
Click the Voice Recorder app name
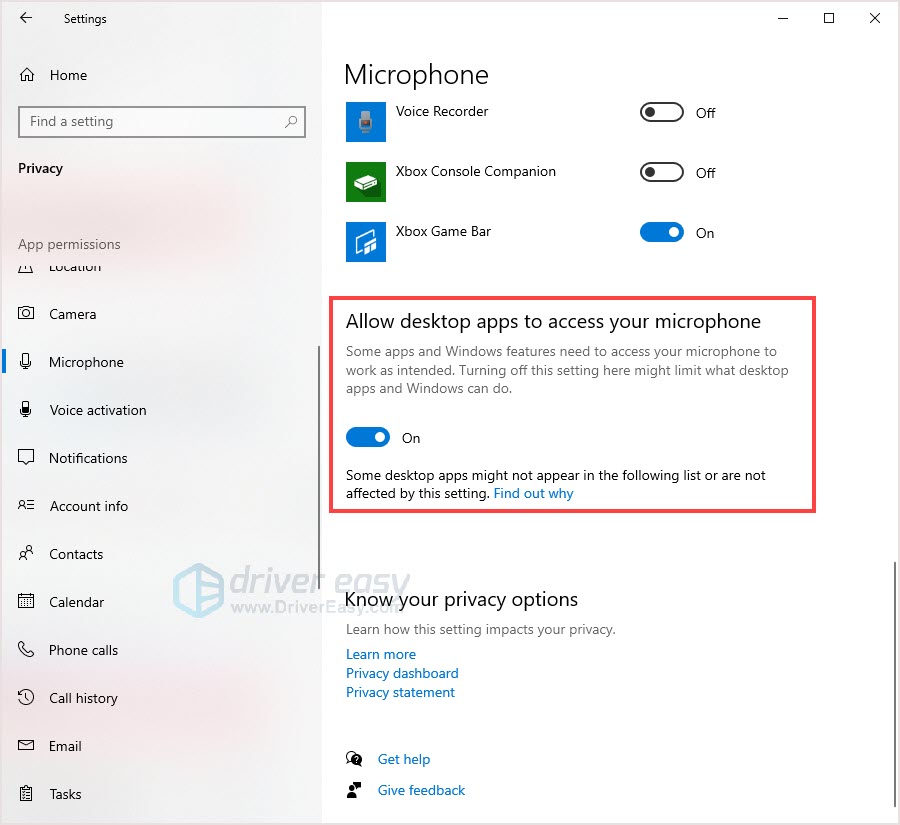pyautogui.click(x=442, y=111)
